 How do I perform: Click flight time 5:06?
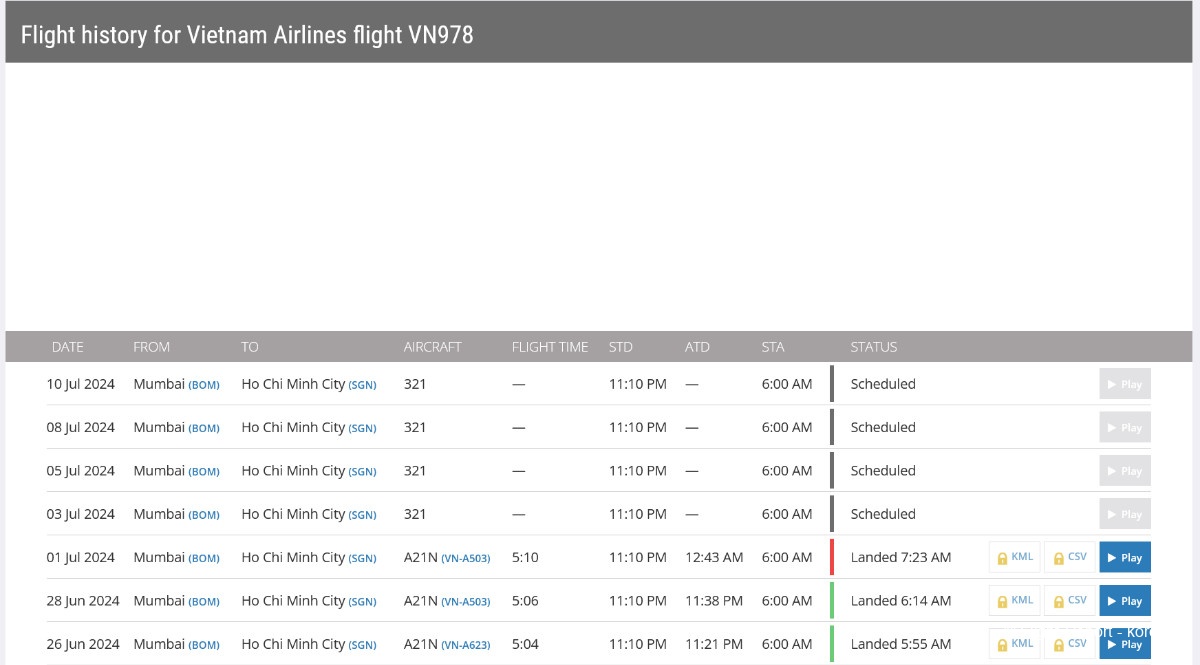click(x=525, y=601)
